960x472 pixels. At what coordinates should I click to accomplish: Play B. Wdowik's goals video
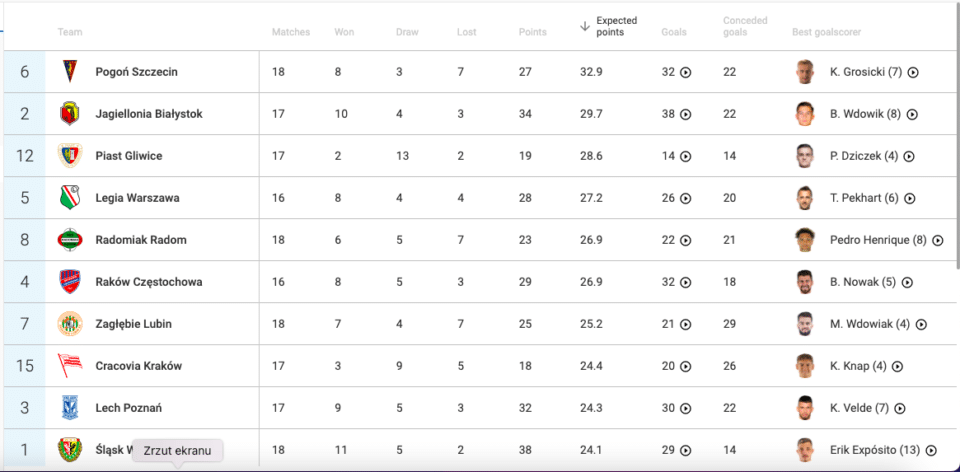pyautogui.click(x=912, y=114)
